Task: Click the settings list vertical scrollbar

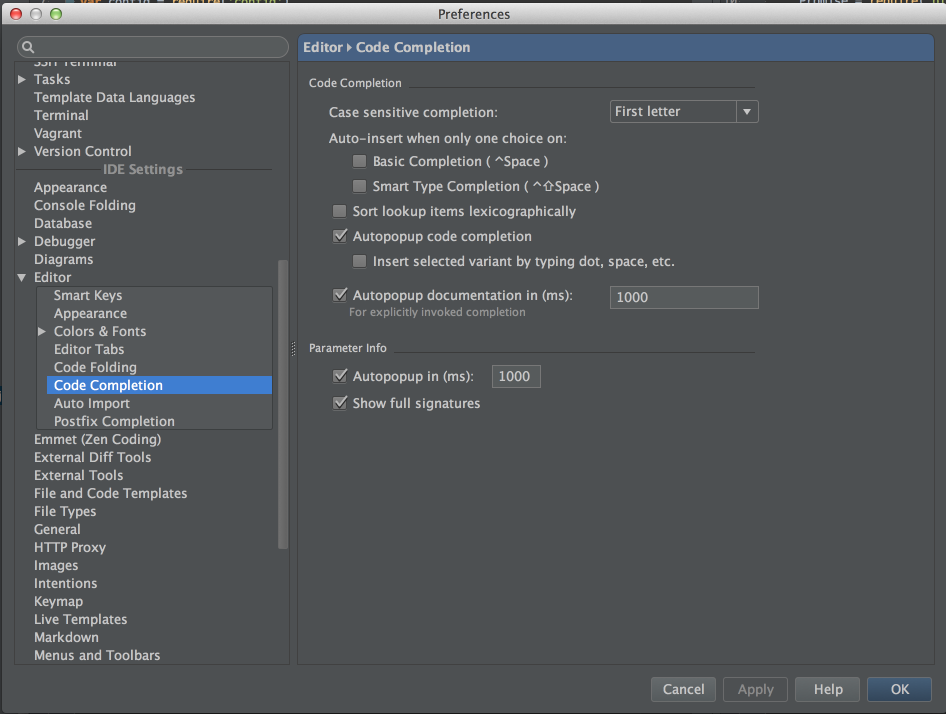Action: pyautogui.click(x=283, y=400)
